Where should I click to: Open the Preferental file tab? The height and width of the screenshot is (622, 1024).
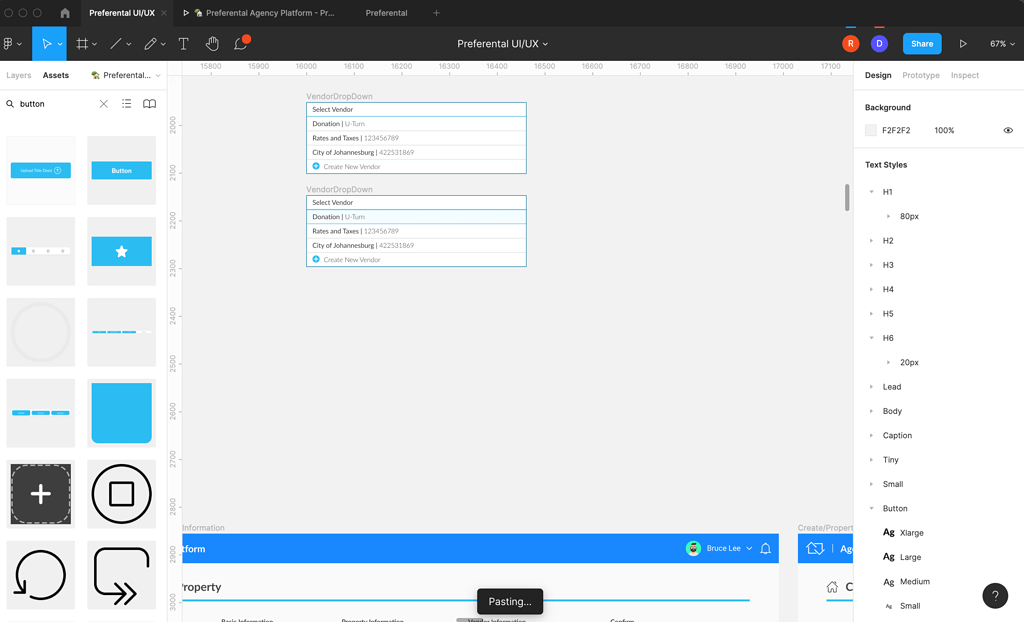[x=386, y=12]
